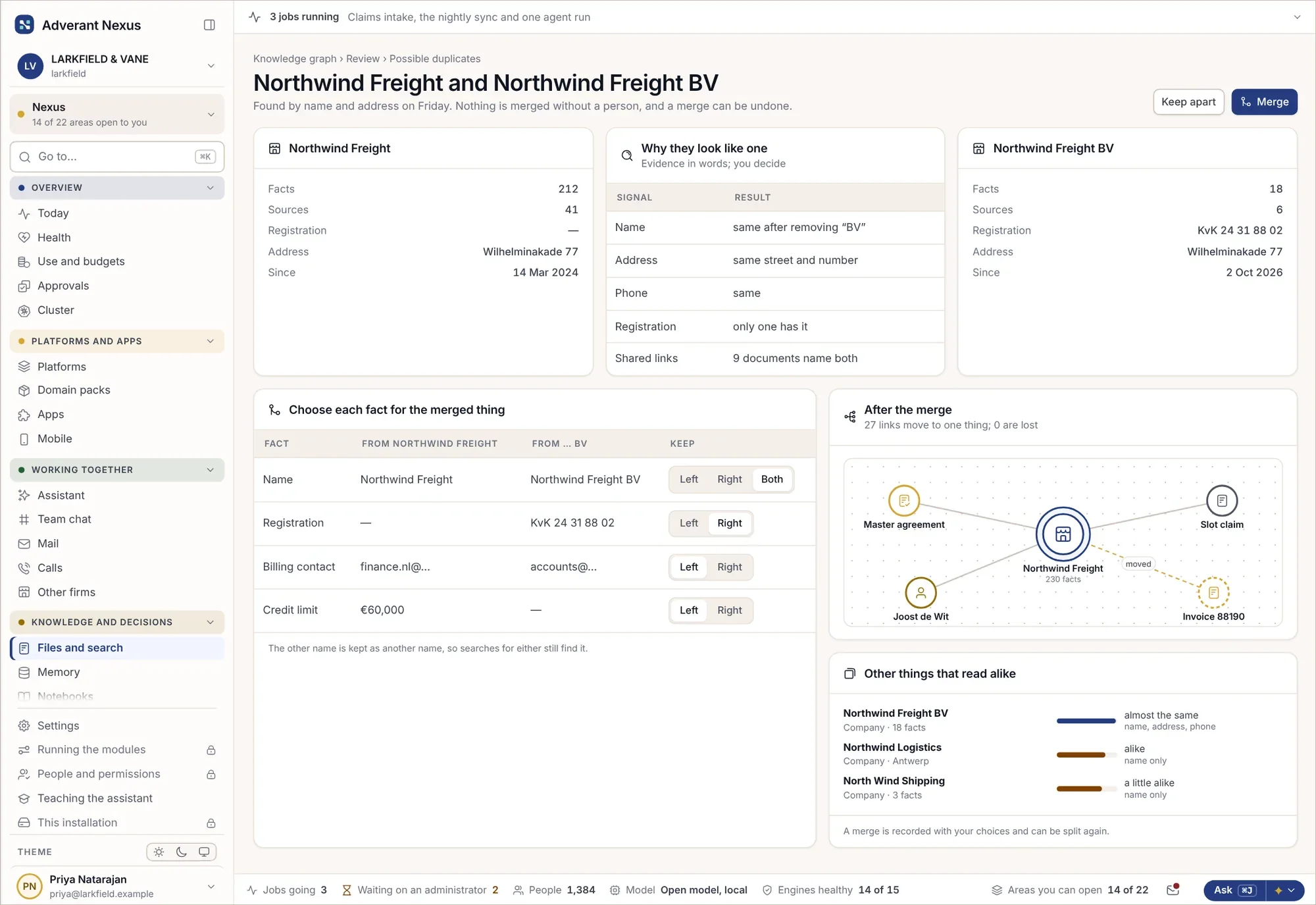Collapse the Working Together section
This screenshot has width=1316, height=905.
pyautogui.click(x=117, y=470)
